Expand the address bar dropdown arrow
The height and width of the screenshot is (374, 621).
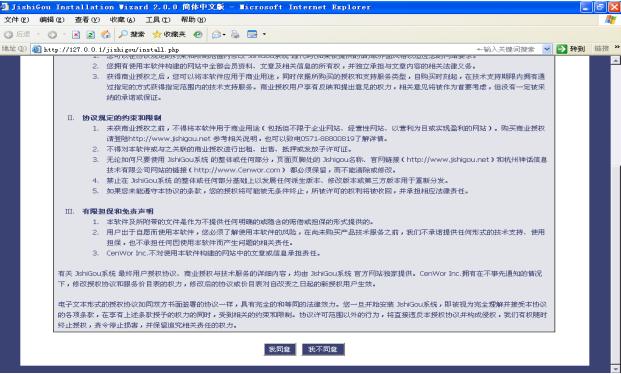point(547,49)
